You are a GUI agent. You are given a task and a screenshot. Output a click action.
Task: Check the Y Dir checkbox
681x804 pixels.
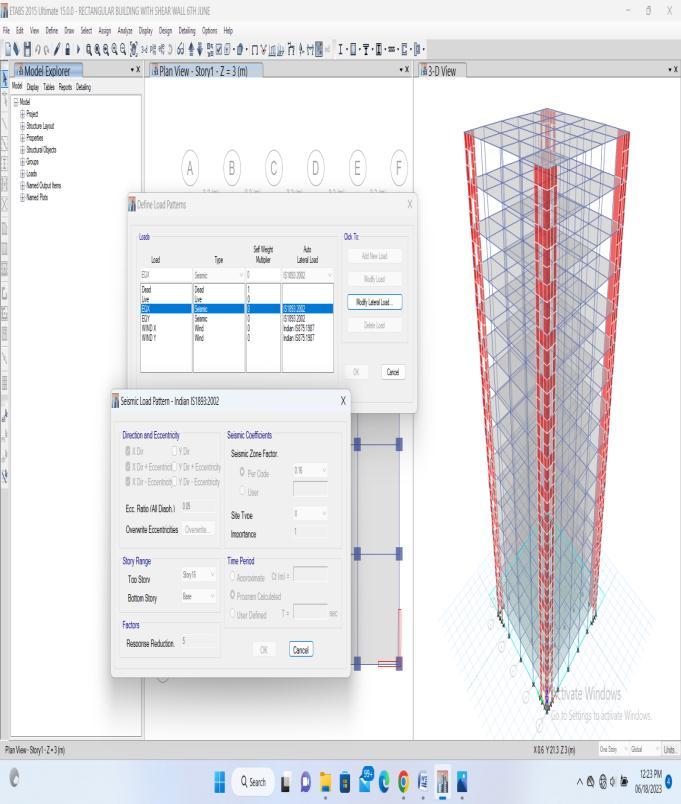174,451
